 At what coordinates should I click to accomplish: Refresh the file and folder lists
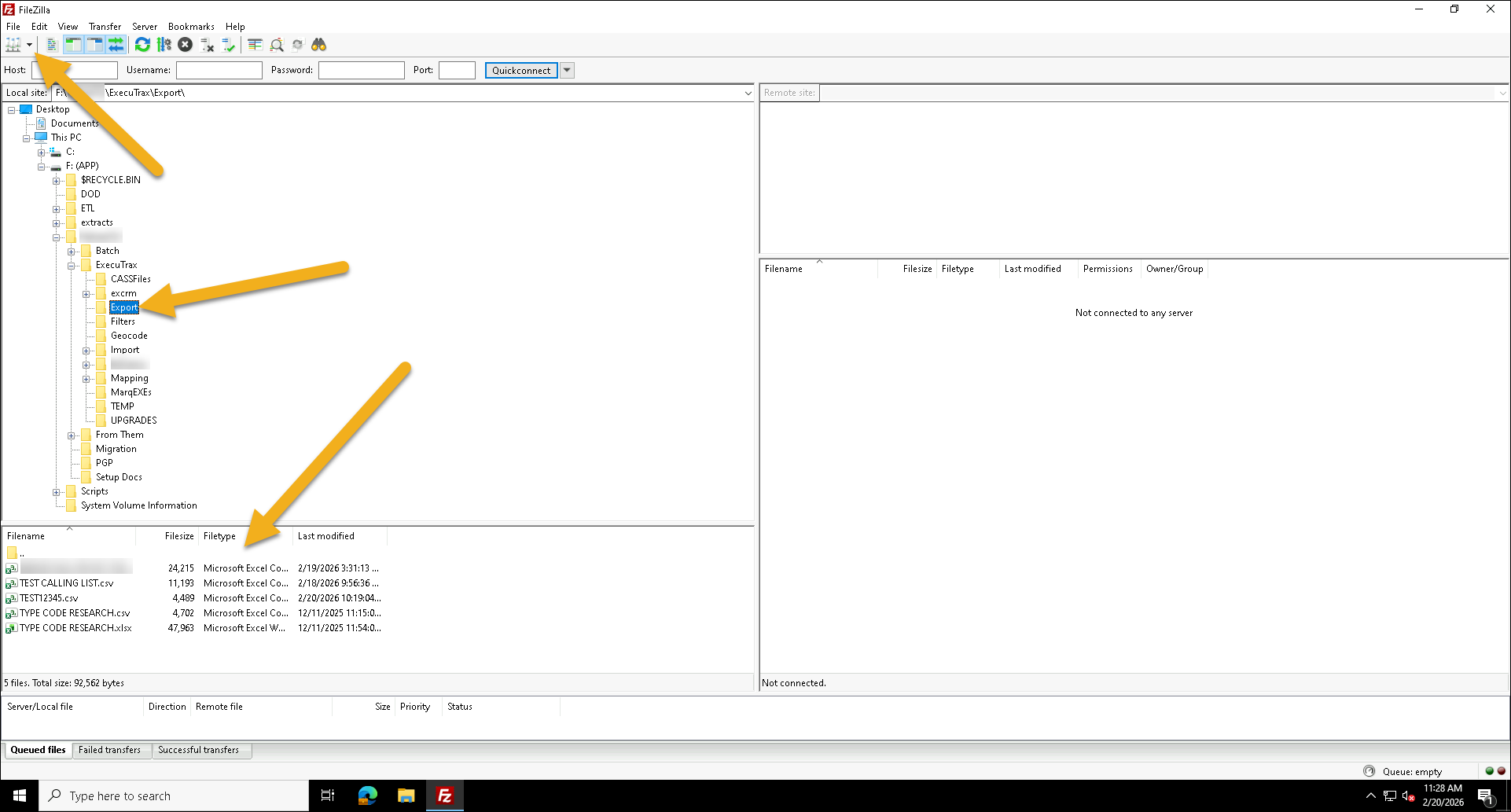[x=142, y=45]
